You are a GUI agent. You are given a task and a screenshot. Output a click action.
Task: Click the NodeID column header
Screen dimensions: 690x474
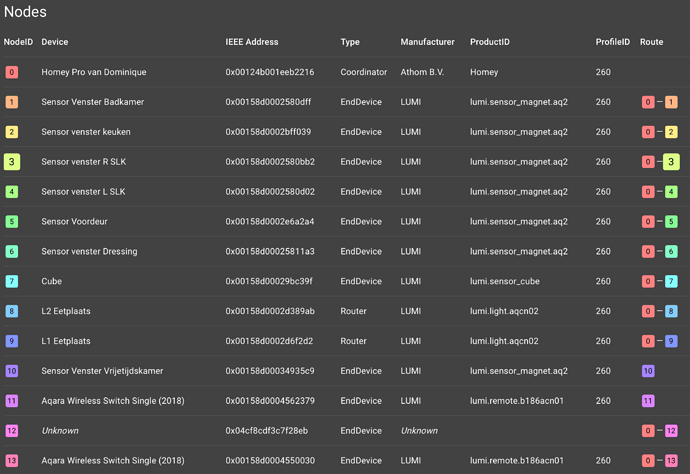(x=18, y=42)
